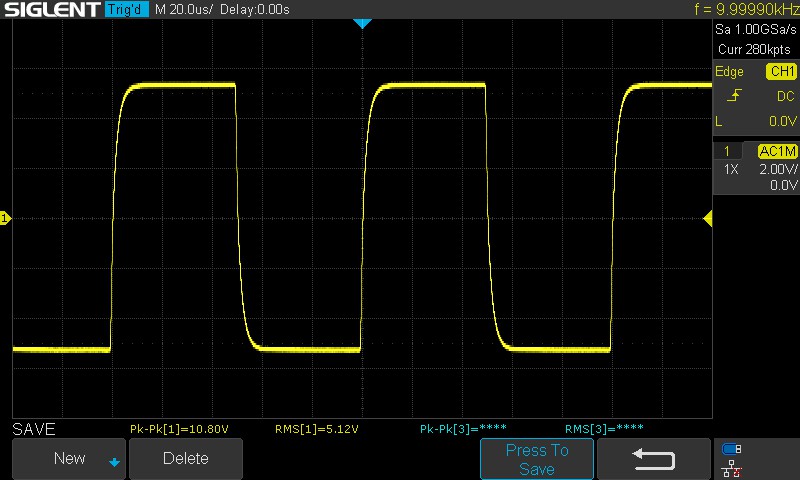Click the CH1 trigger source label

[782, 71]
